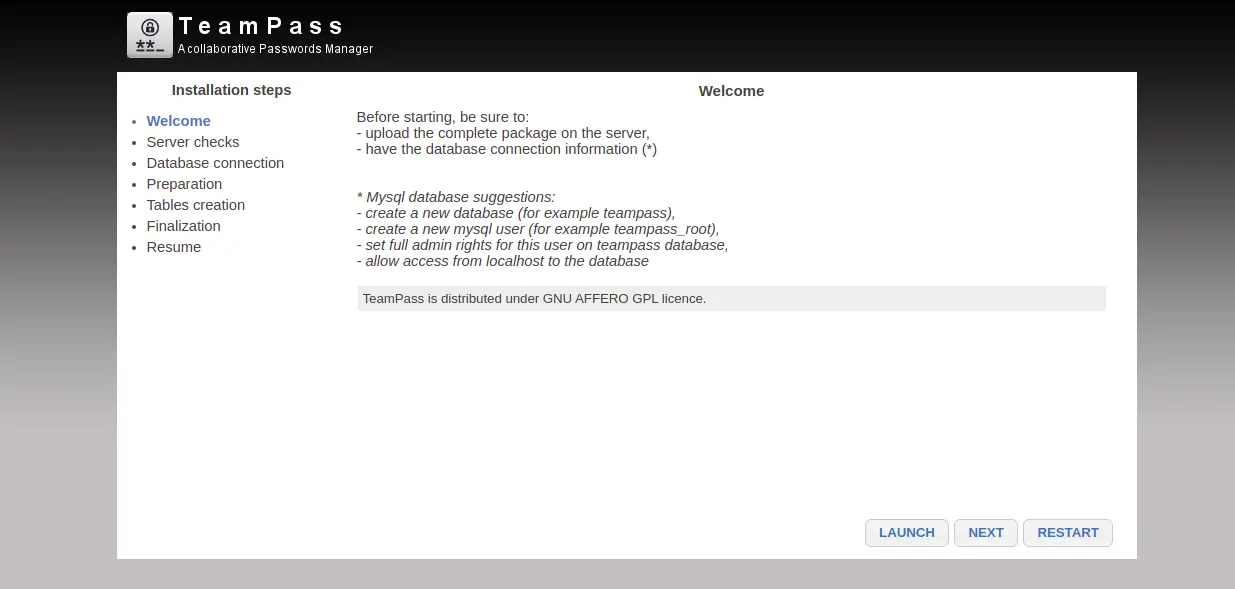
Task: Click 'create a new database' suggestion line
Action: click(x=516, y=213)
